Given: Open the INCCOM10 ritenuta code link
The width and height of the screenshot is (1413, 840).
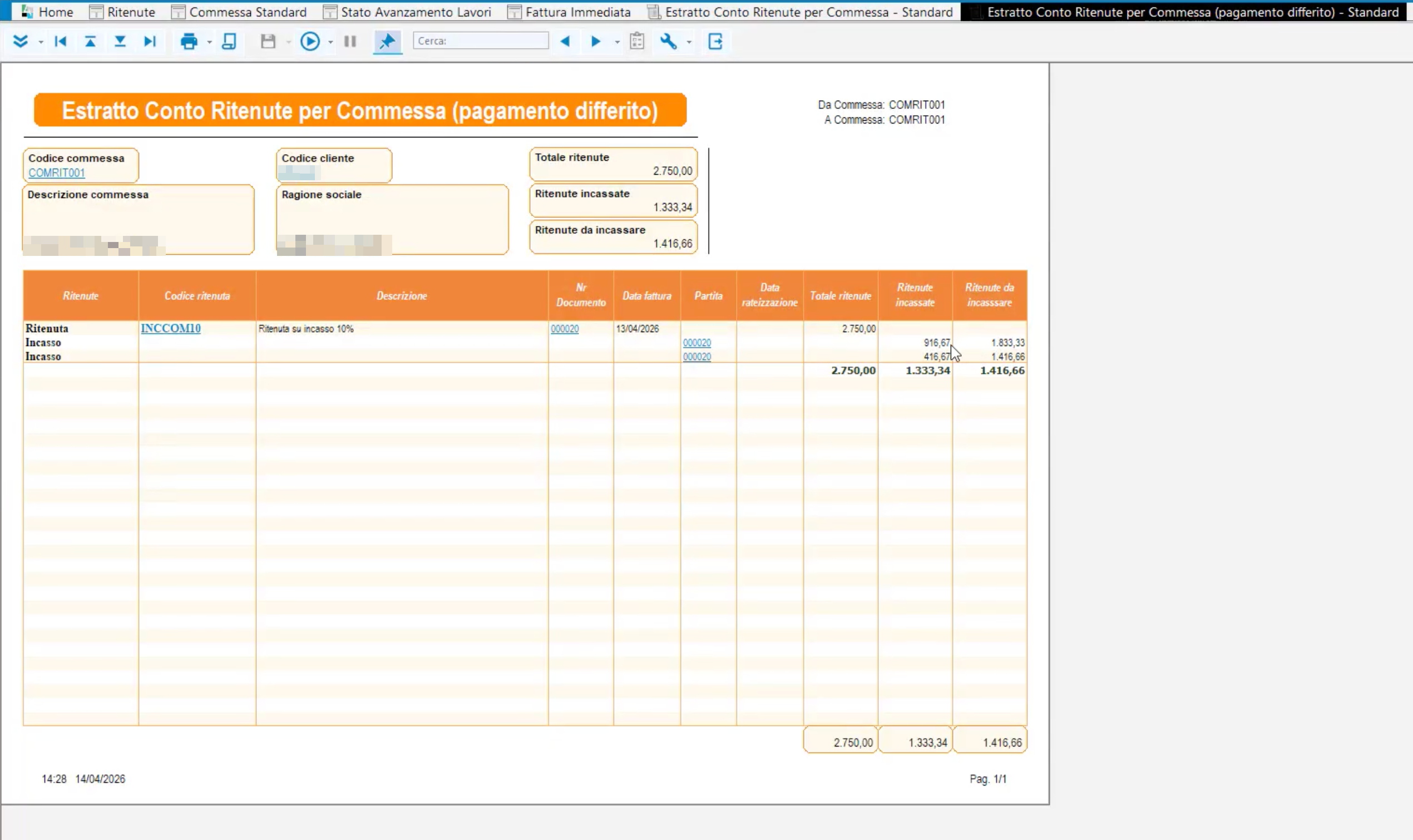Looking at the screenshot, I should pyautogui.click(x=170, y=328).
